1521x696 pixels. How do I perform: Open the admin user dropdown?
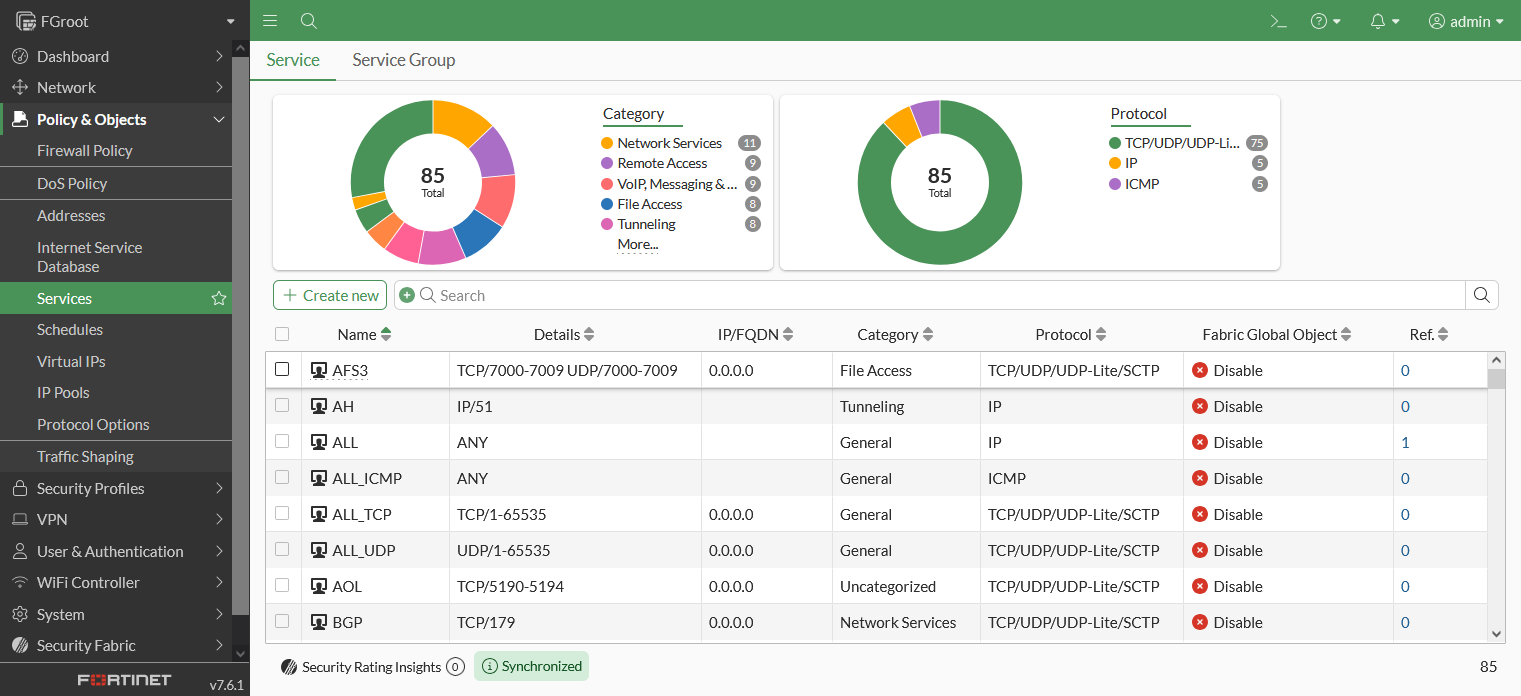click(1466, 21)
